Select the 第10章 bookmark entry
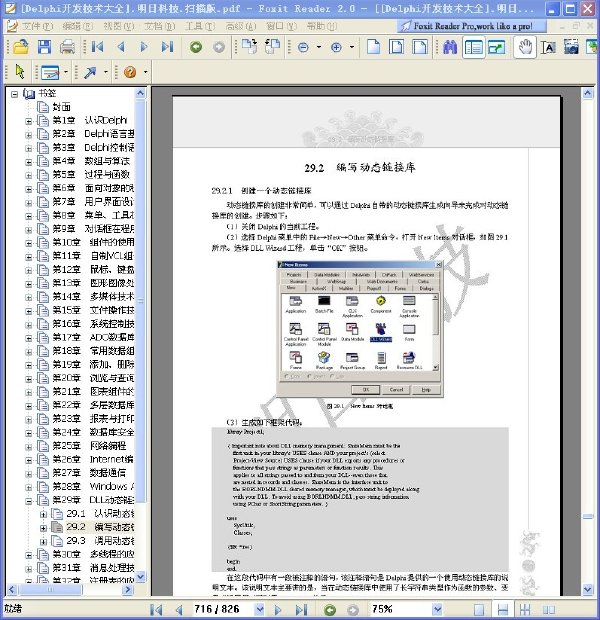 click(93, 242)
